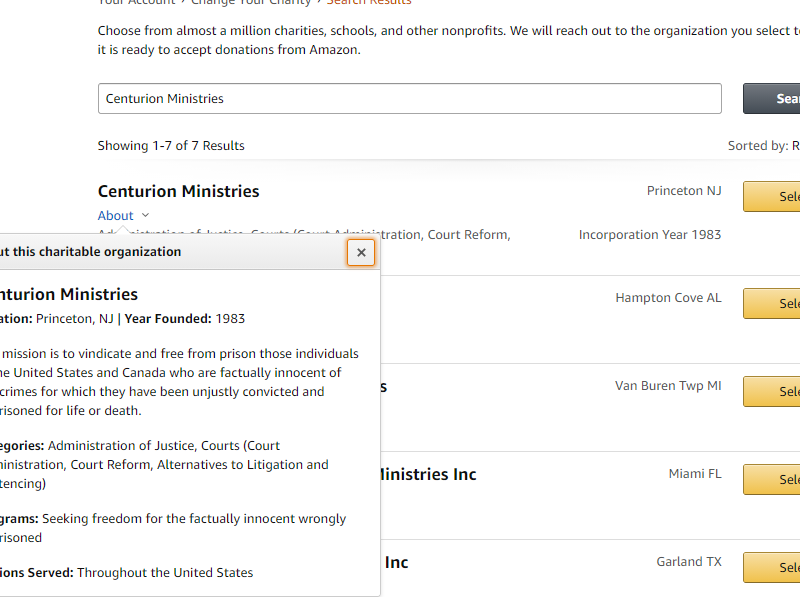Select the Van Buren Twp MI charity
Image resolution: width=800 pixels, height=597 pixels.
[771, 391]
